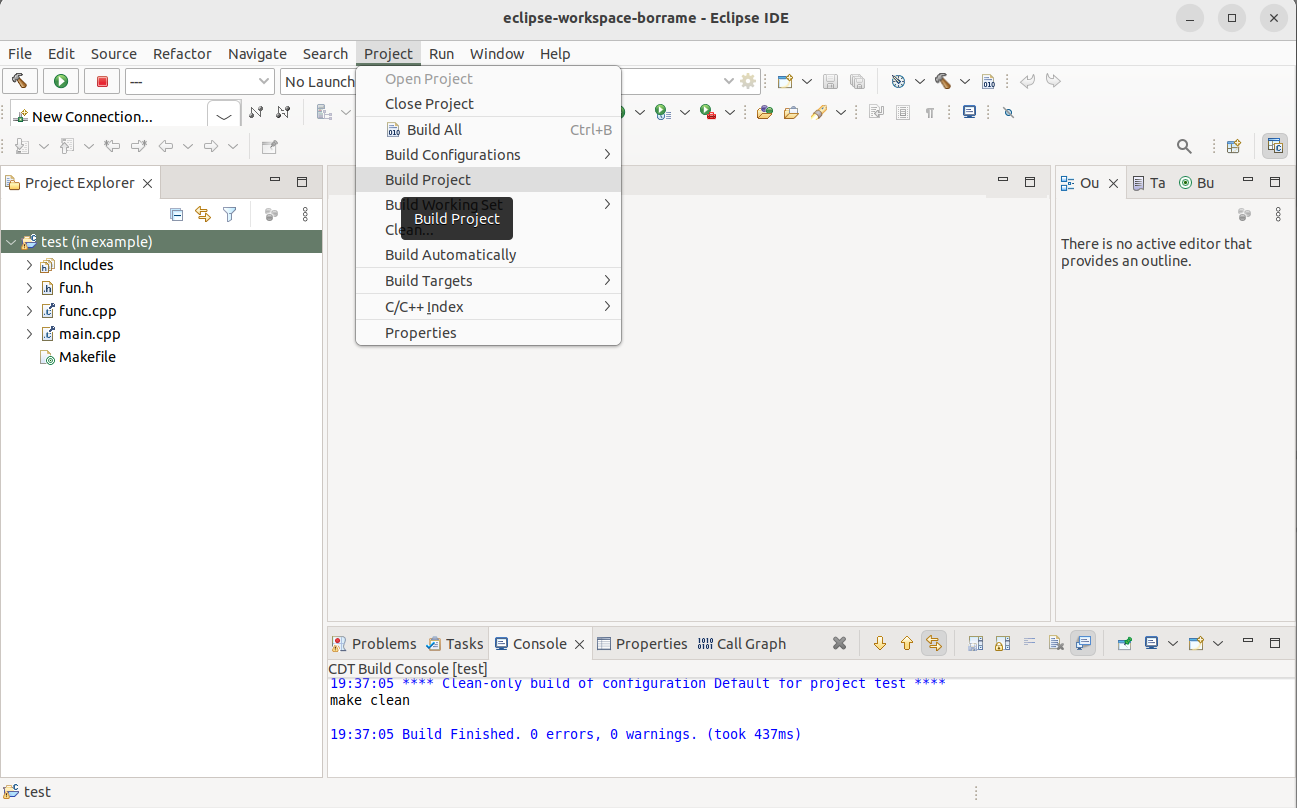Image resolution: width=1297 pixels, height=808 pixels.
Task: Choose Clean... in the Project menu
Action: (x=390, y=230)
